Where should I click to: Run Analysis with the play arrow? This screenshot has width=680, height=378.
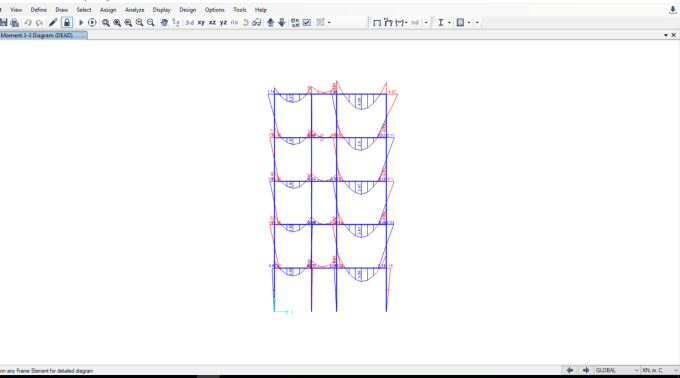(81, 23)
